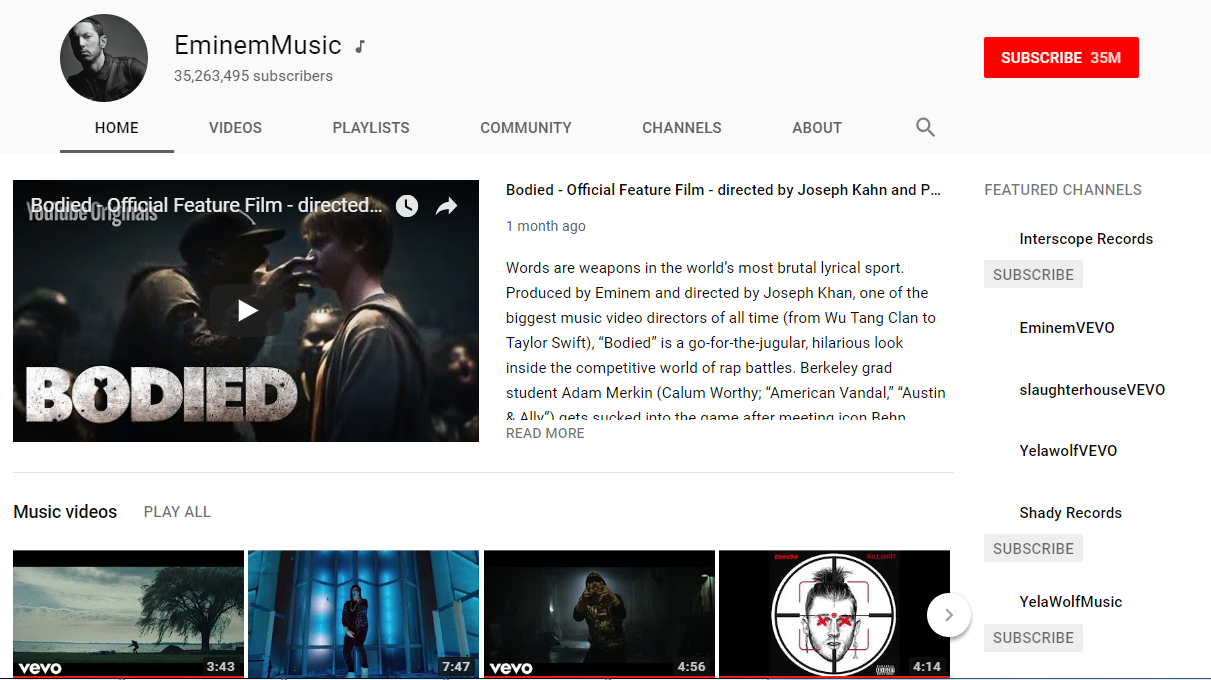Screen dimensions: 1211x680
Task: Open the COMMUNITY tab
Action: (x=526, y=128)
